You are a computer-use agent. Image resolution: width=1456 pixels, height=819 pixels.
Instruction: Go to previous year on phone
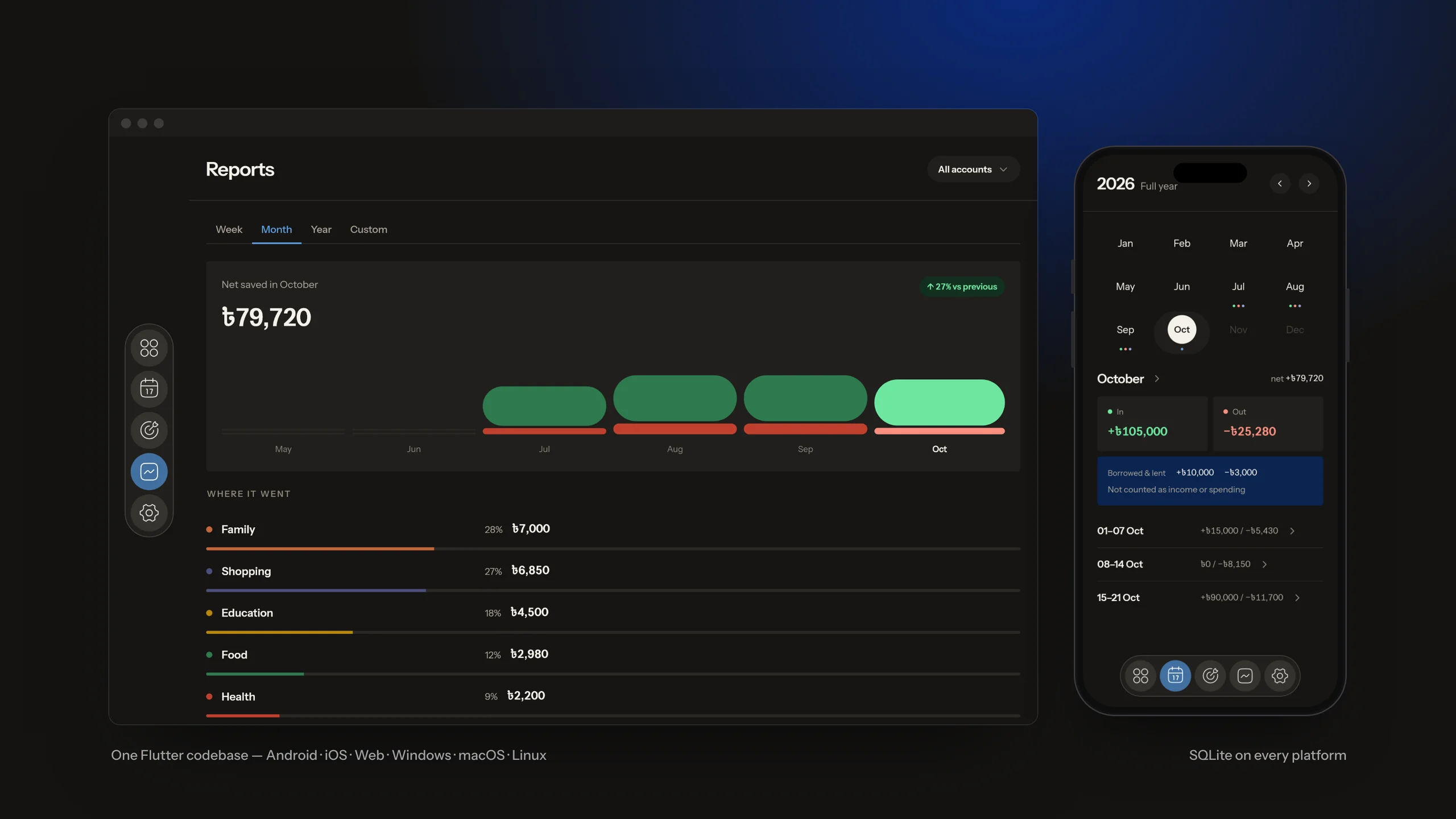coord(1280,183)
